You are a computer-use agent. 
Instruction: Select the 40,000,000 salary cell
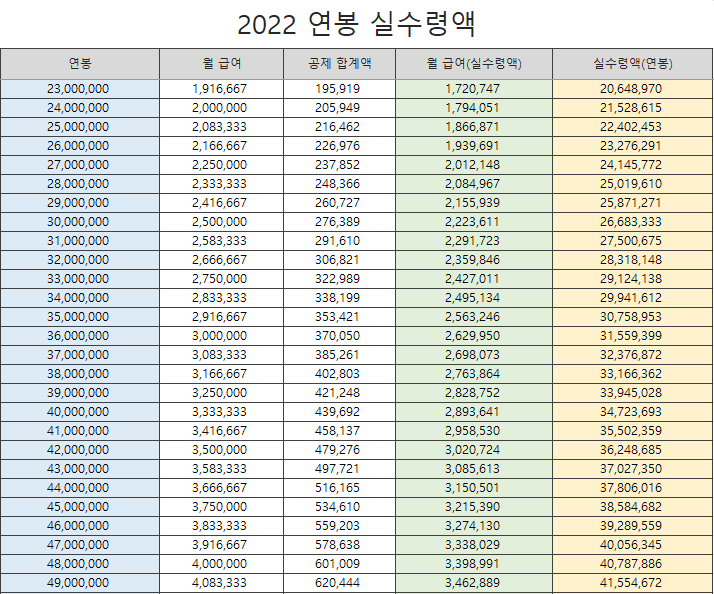(x=80, y=412)
